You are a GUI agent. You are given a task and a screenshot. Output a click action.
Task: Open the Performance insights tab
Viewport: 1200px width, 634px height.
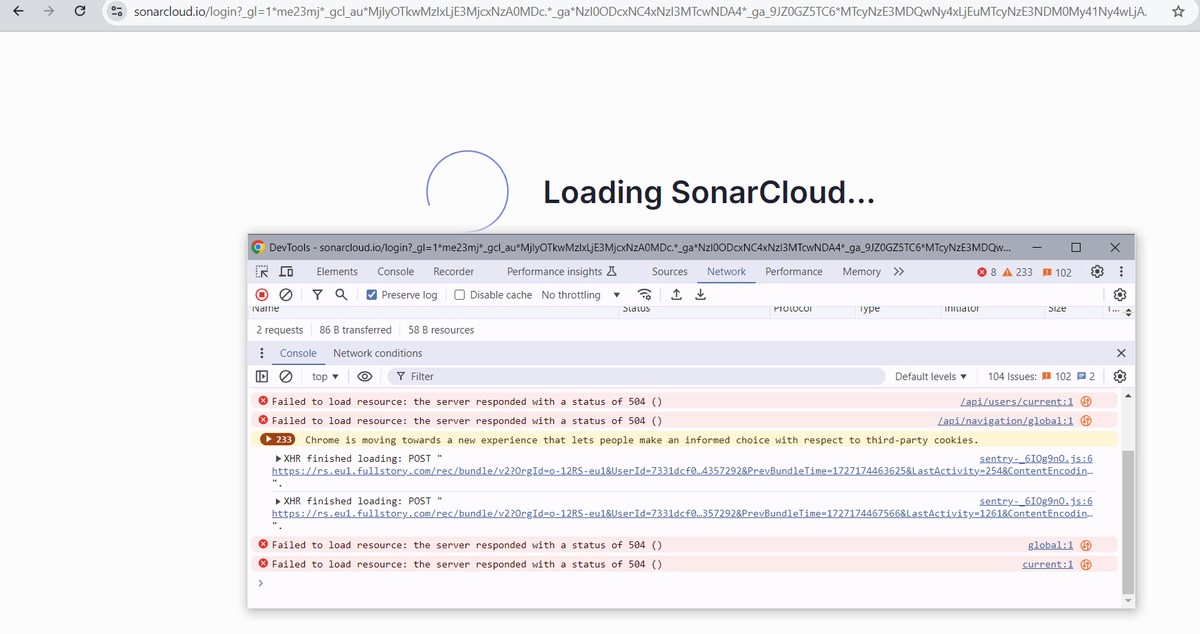[561, 272]
